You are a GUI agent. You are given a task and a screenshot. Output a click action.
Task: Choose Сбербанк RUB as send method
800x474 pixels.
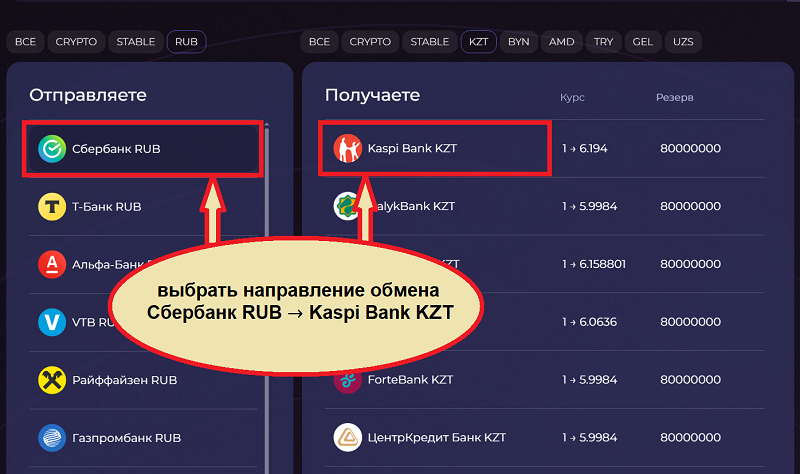pyautogui.click(x=143, y=149)
